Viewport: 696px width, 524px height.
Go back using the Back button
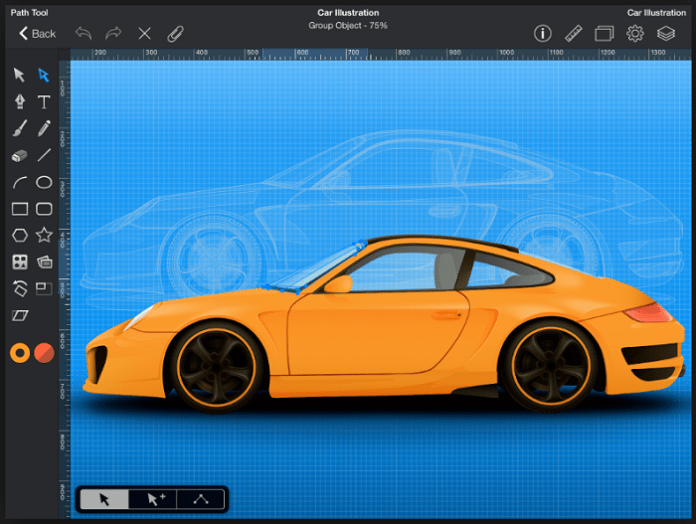37,33
